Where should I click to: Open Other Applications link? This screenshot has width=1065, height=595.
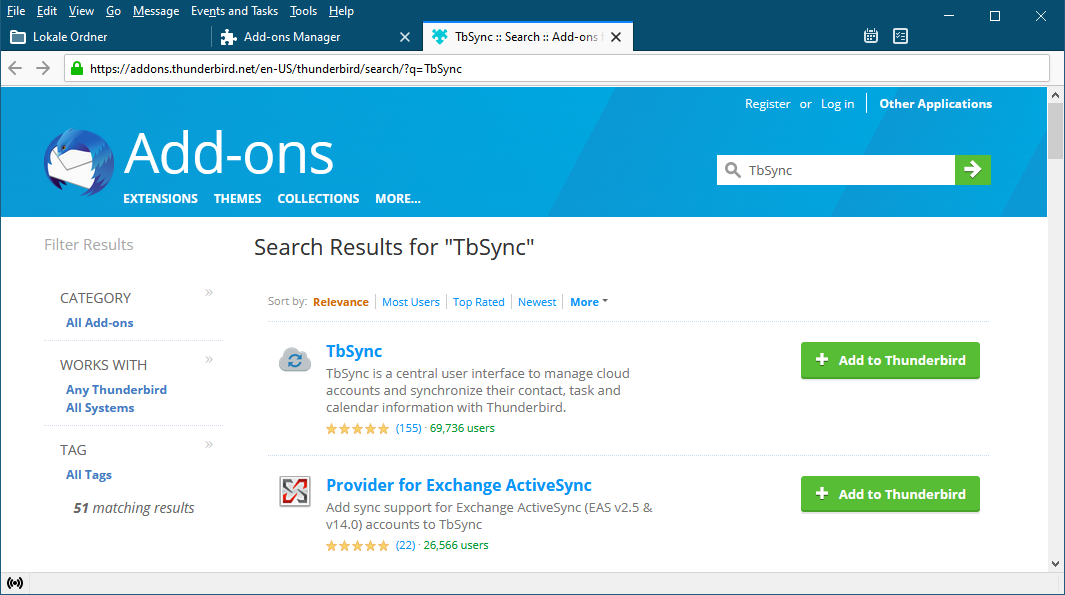click(935, 104)
